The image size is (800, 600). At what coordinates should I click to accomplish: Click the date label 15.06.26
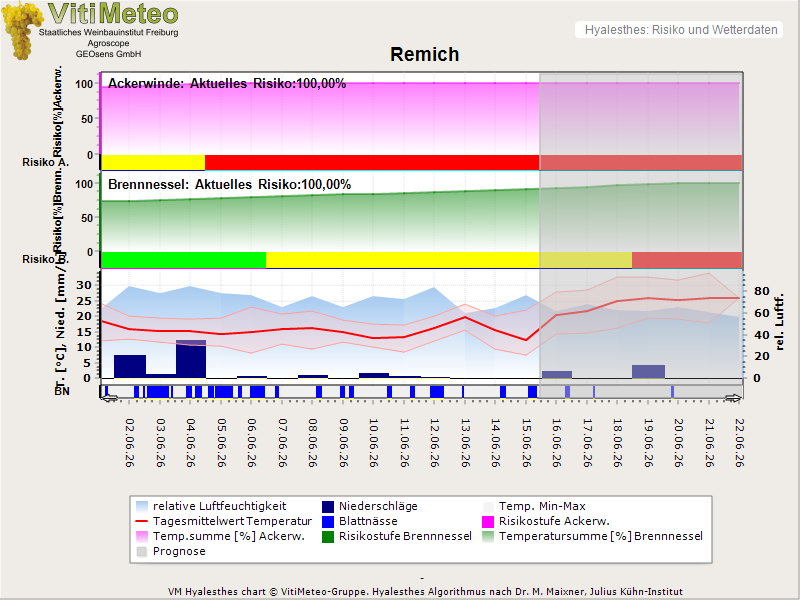(527, 443)
